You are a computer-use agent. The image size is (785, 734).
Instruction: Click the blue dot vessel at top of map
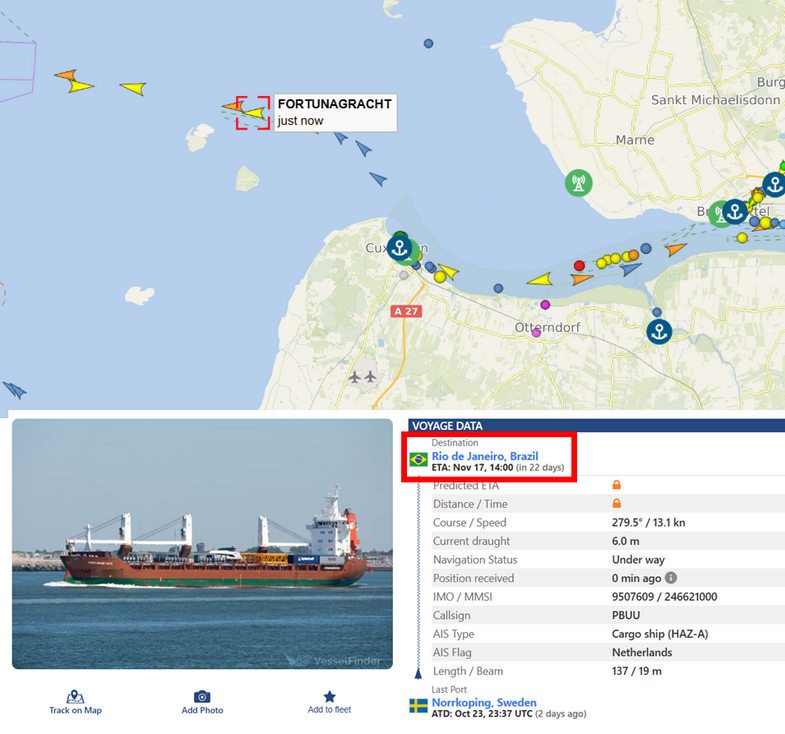tap(428, 44)
